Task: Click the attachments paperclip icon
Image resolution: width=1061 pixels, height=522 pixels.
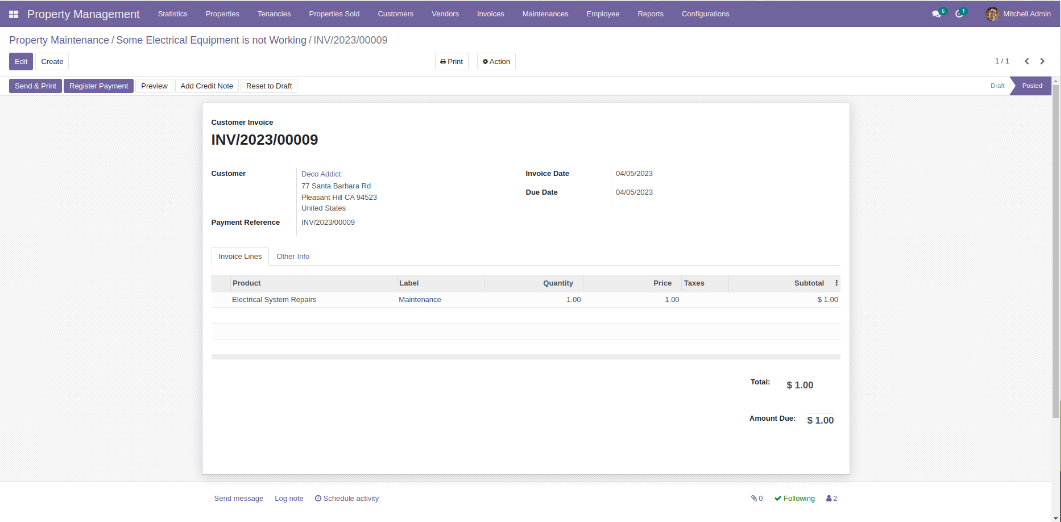Action: click(756, 498)
